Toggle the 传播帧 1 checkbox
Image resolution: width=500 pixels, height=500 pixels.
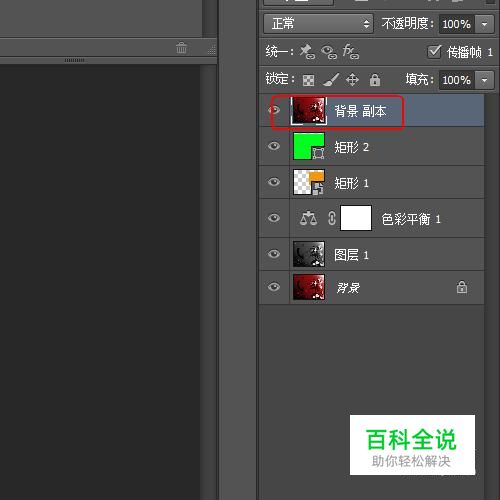pyautogui.click(x=434, y=51)
